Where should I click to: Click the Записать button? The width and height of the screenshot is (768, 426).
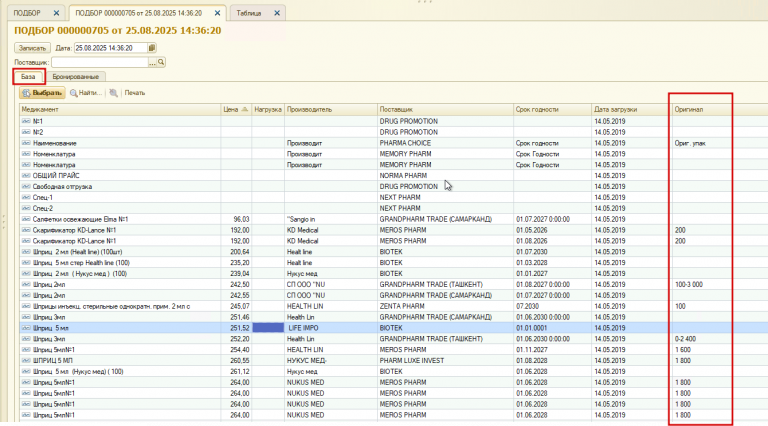point(32,48)
